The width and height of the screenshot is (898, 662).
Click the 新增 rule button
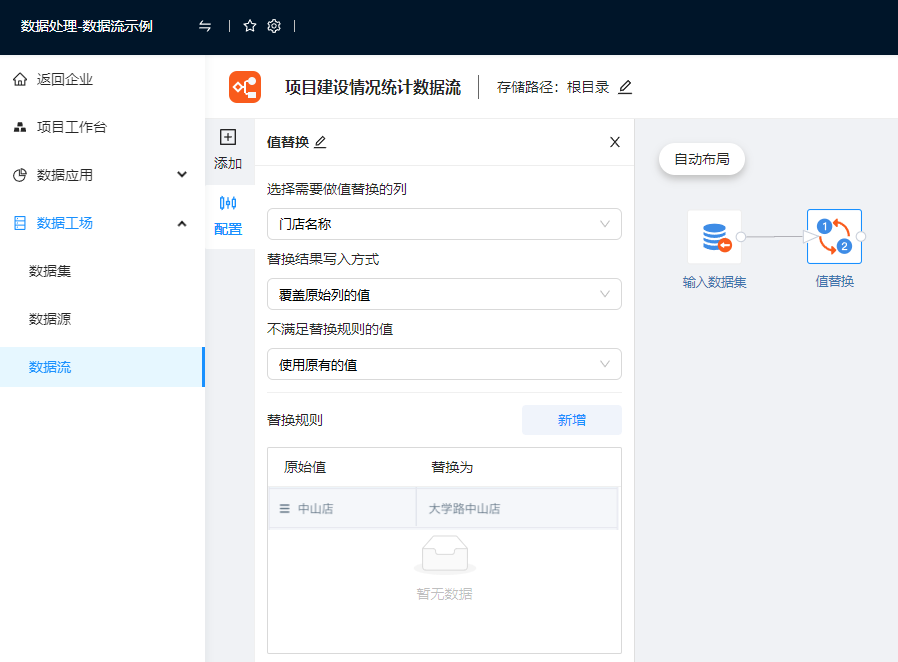571,420
